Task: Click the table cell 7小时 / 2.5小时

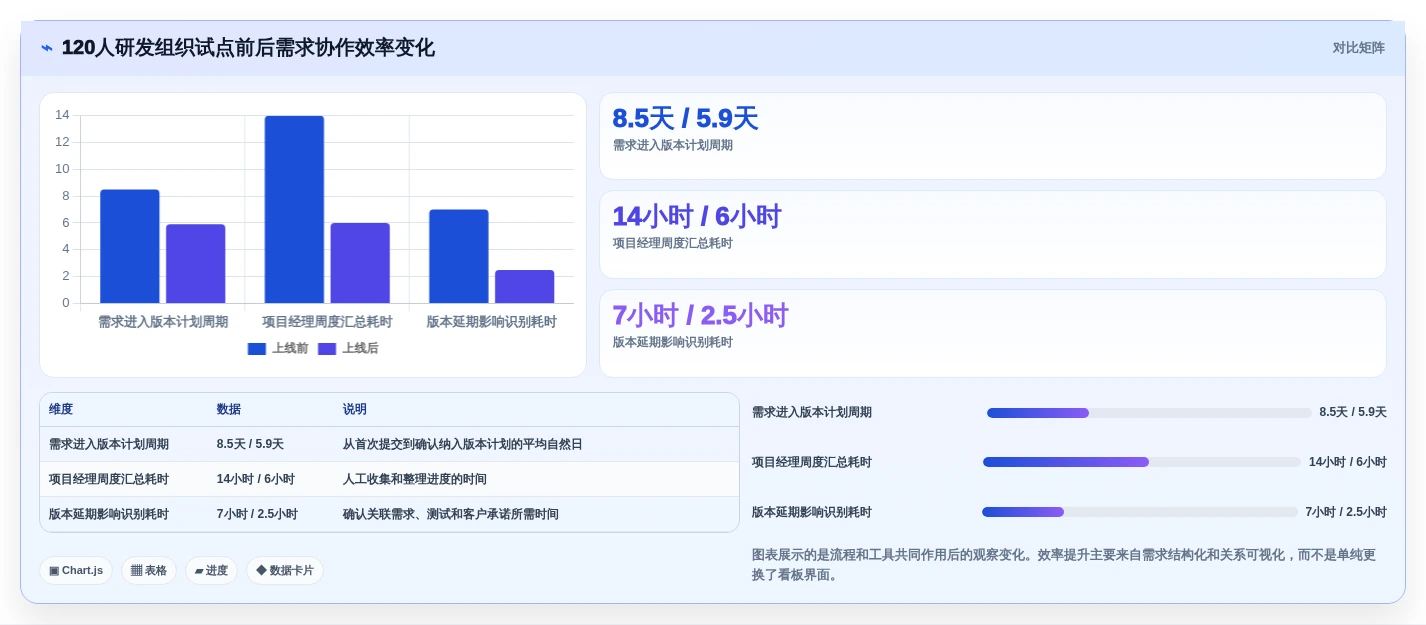Action: tap(257, 514)
